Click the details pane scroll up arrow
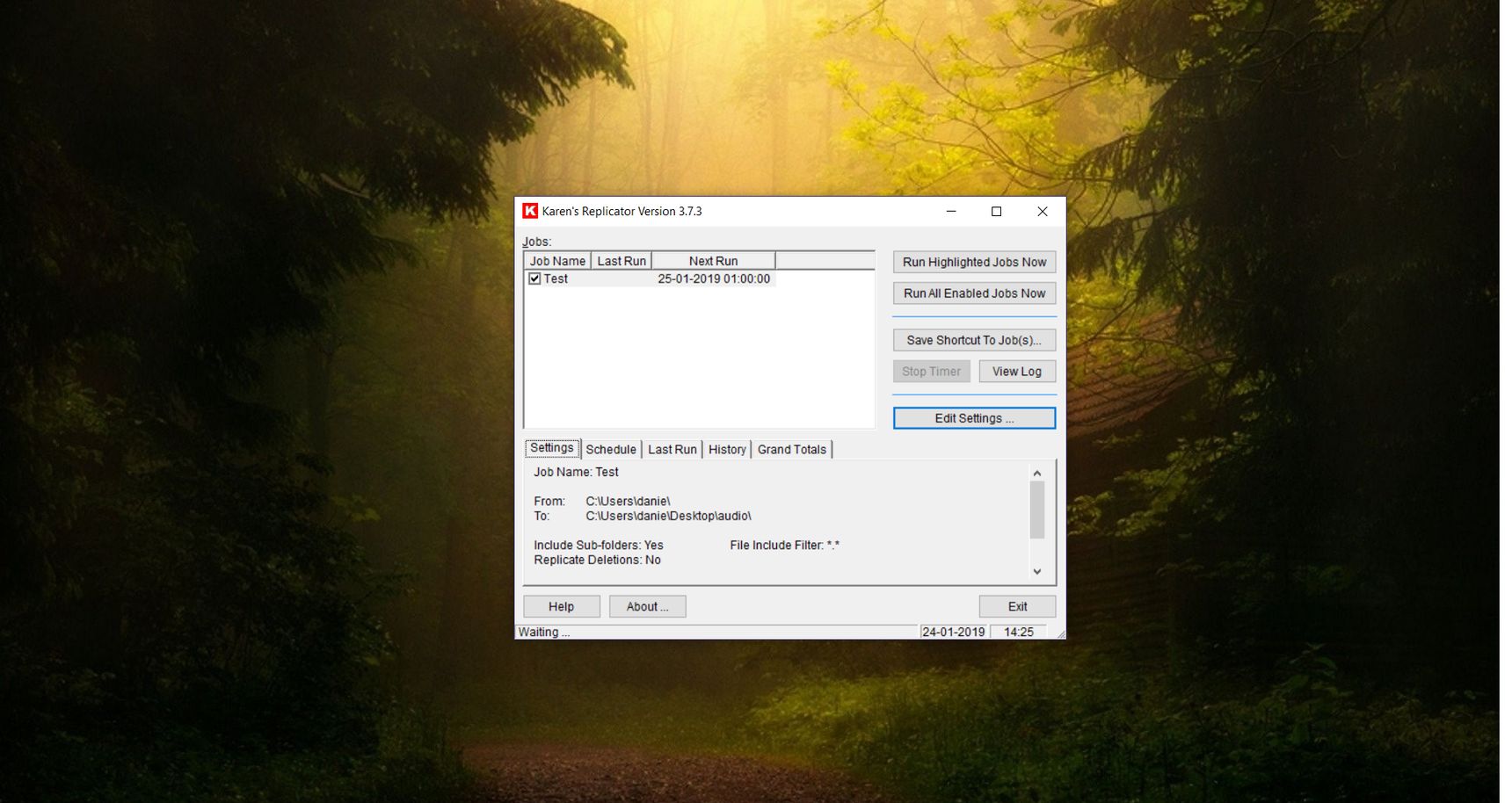Viewport: 1512px width, 803px height. coord(1037,473)
